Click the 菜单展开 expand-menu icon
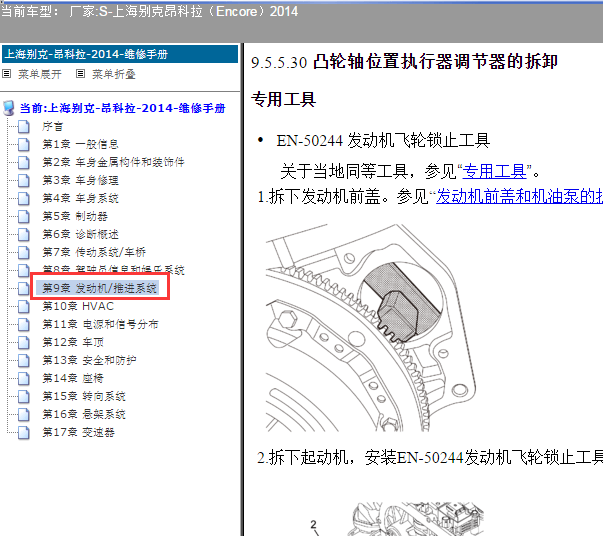Image resolution: width=603 pixels, height=536 pixels. [6, 73]
